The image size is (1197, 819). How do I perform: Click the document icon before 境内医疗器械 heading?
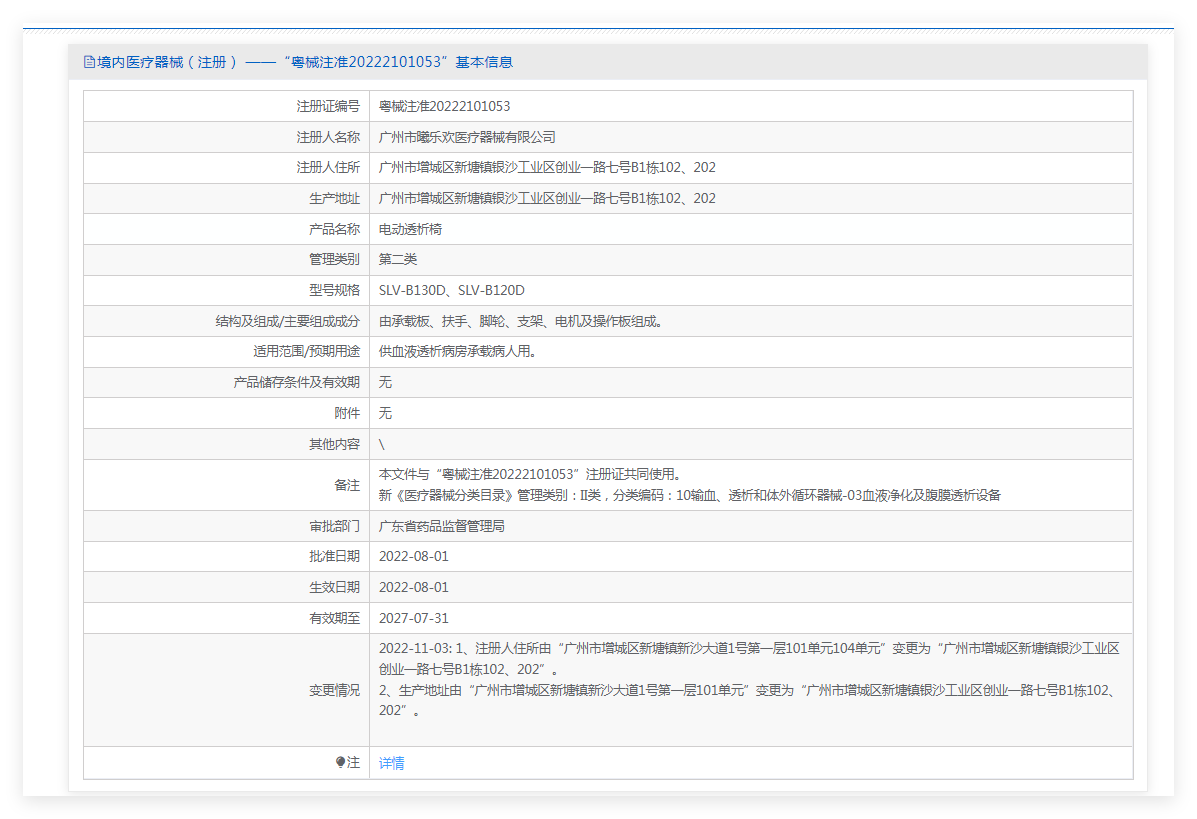pyautogui.click(x=89, y=62)
